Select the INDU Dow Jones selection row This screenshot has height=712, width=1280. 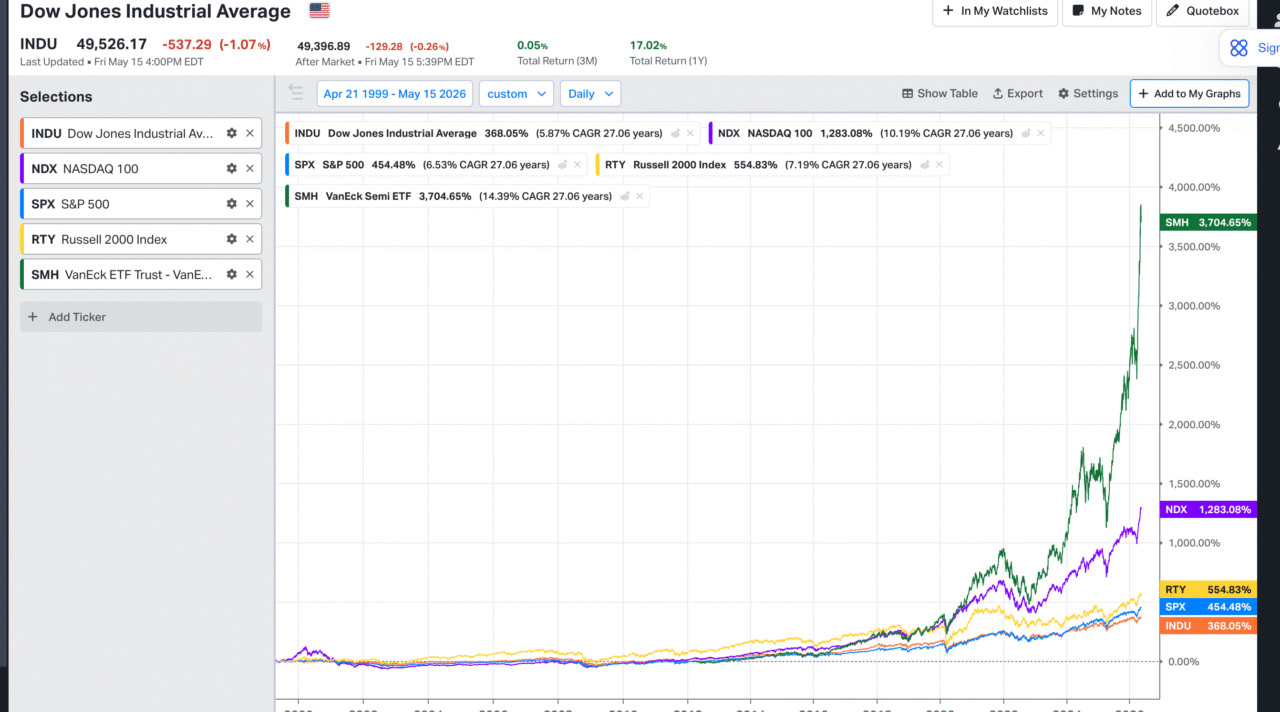141,133
